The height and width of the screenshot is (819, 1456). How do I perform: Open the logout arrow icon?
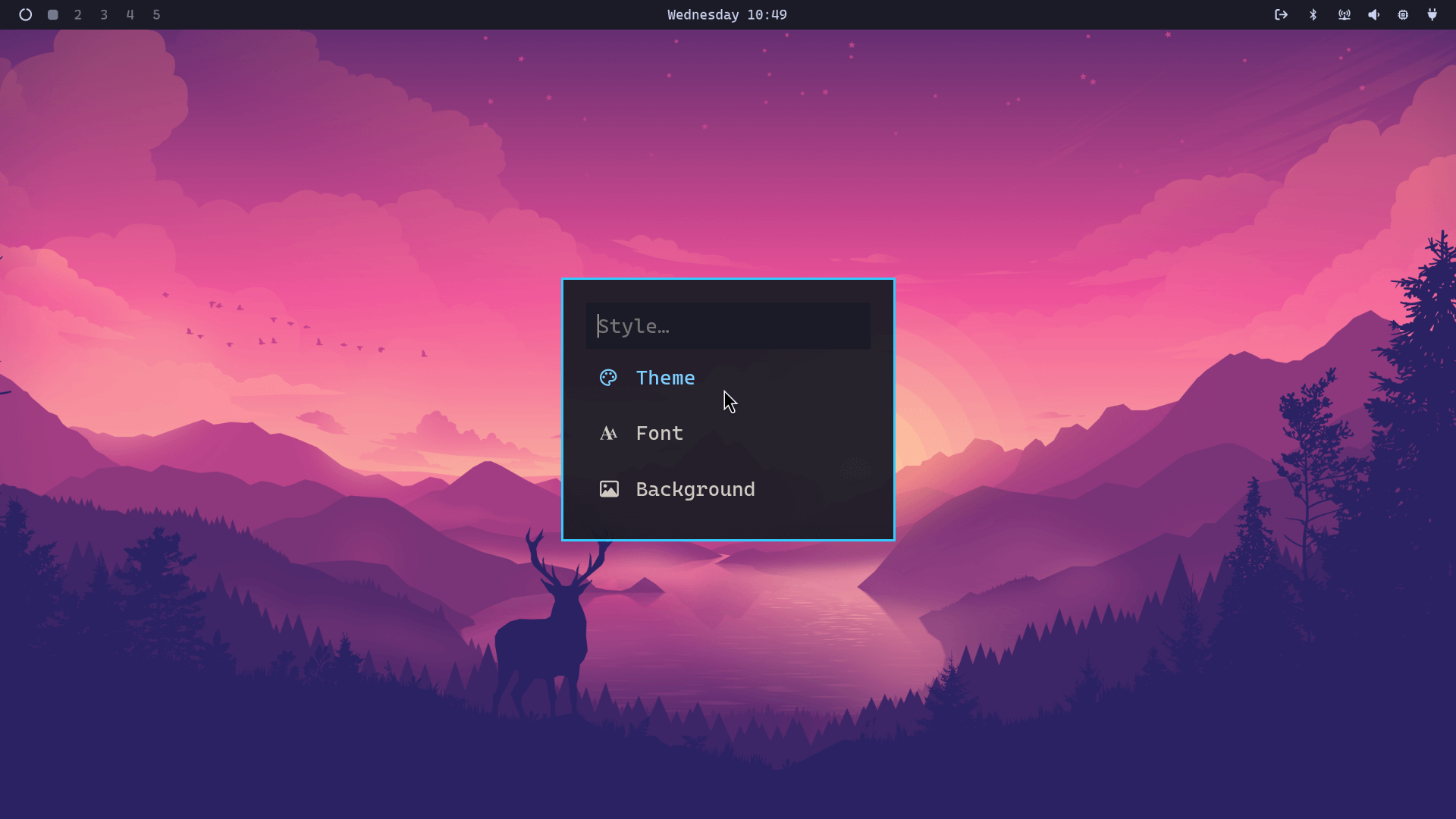(x=1281, y=14)
